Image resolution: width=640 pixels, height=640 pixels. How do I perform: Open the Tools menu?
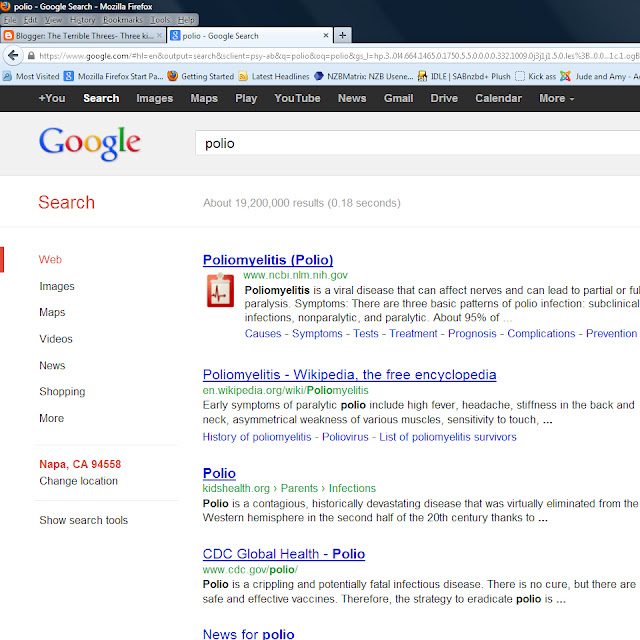160,20
